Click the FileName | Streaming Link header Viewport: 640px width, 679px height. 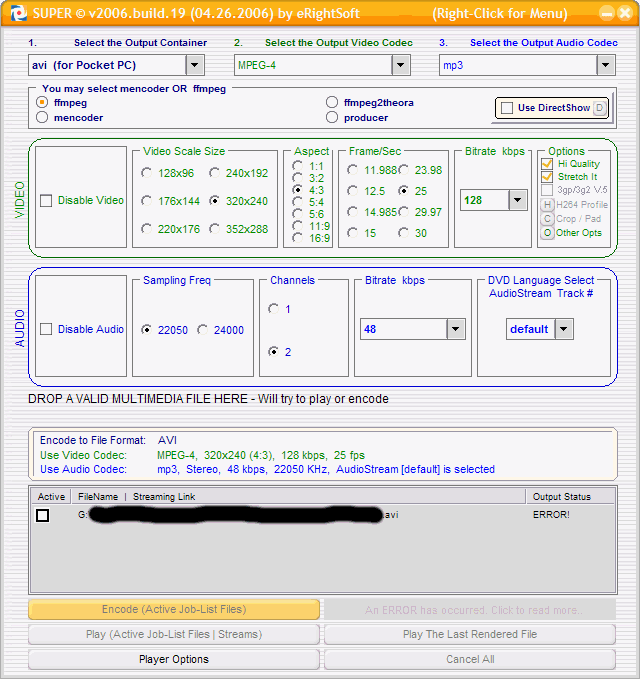pyautogui.click(x=299, y=497)
